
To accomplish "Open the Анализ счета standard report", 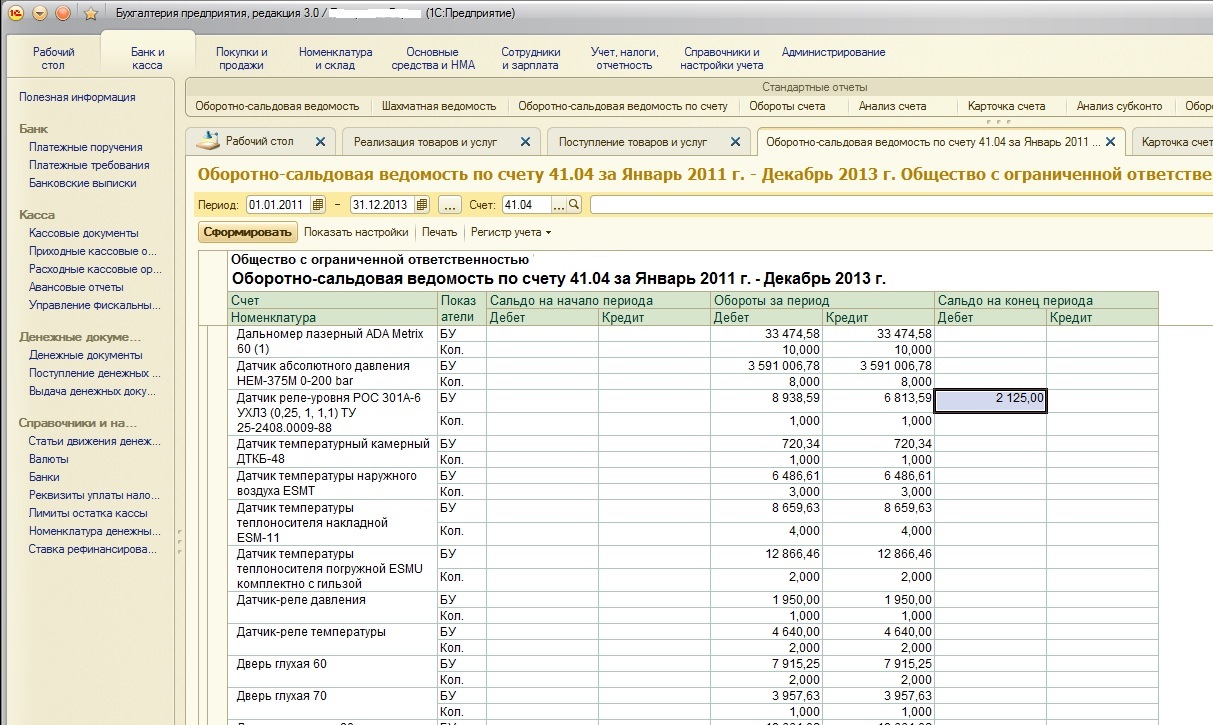I will tap(892, 106).
